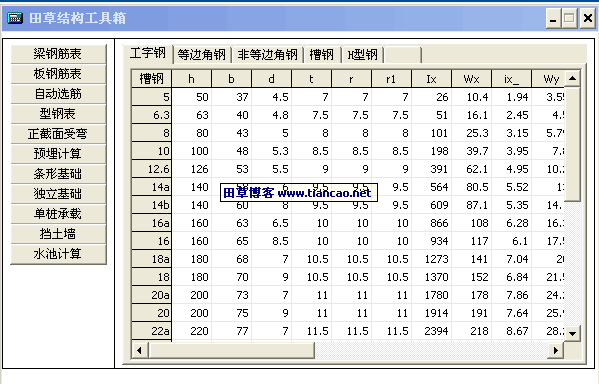Select the r column header
This screenshot has height=384, width=599.
point(352,79)
